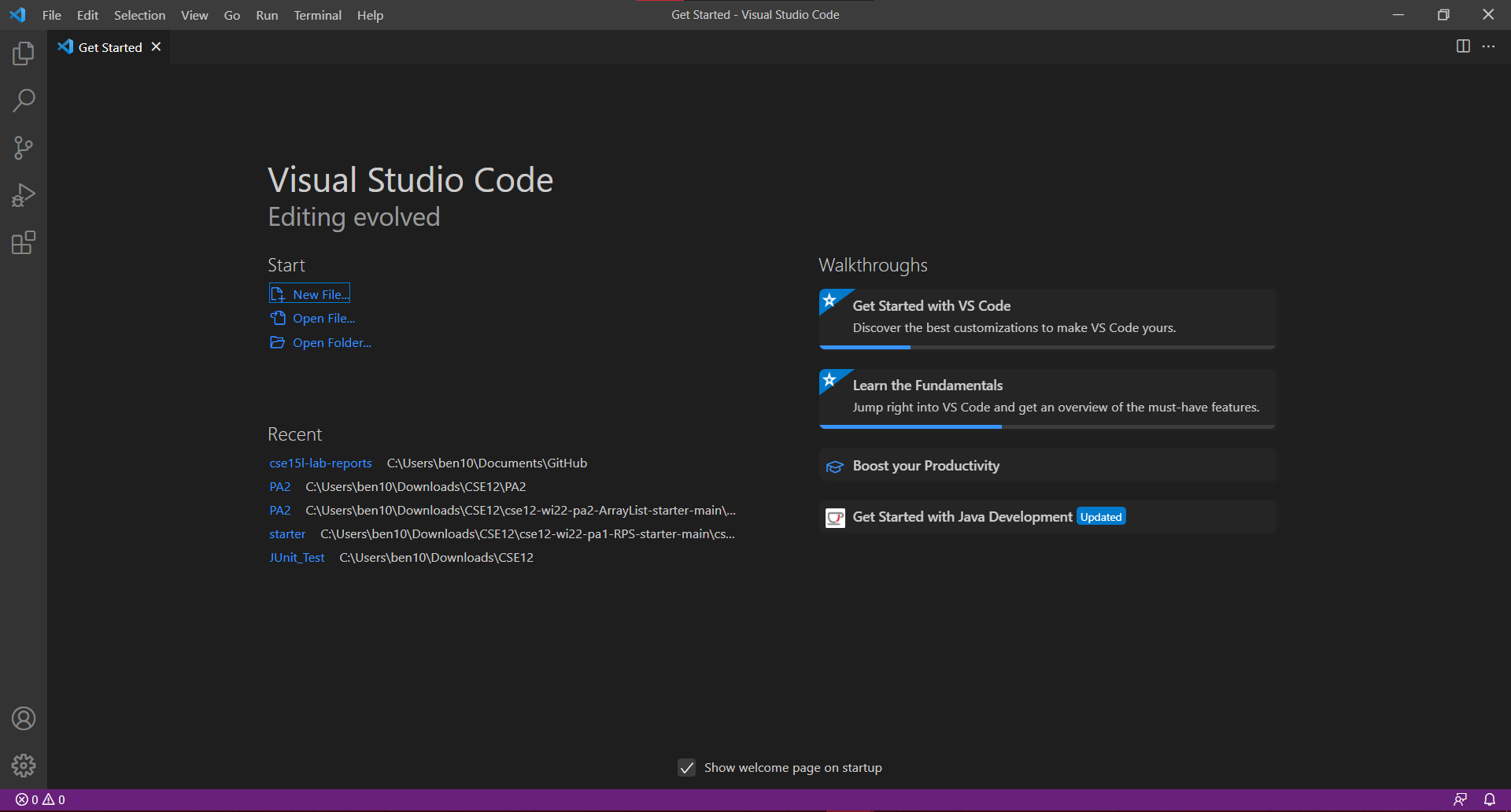Open the File menu
This screenshot has height=812, width=1511.
pos(52,15)
